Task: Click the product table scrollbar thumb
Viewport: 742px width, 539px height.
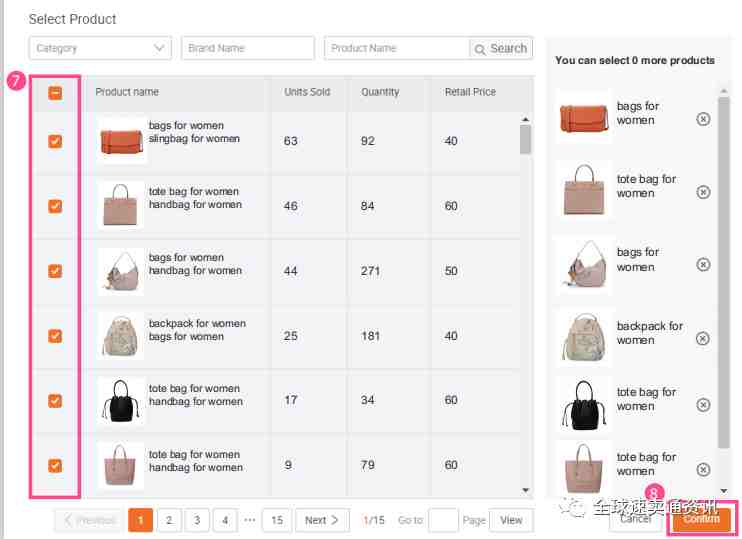Action: click(525, 140)
